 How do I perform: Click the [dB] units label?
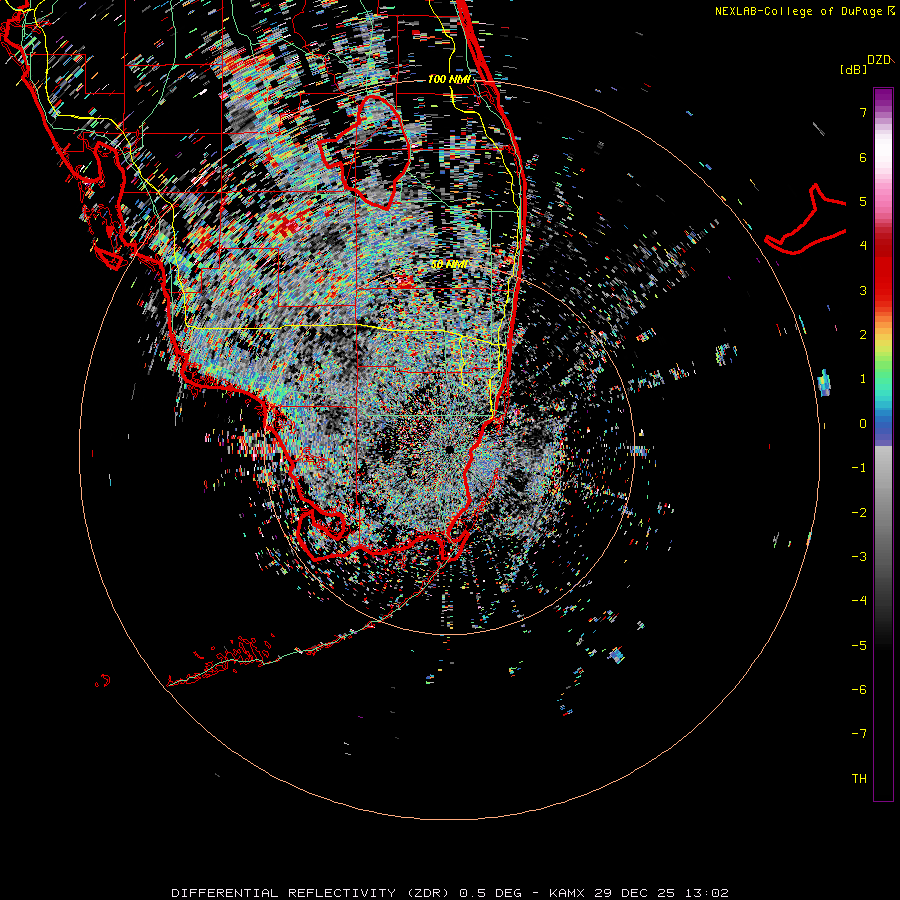coord(854,69)
